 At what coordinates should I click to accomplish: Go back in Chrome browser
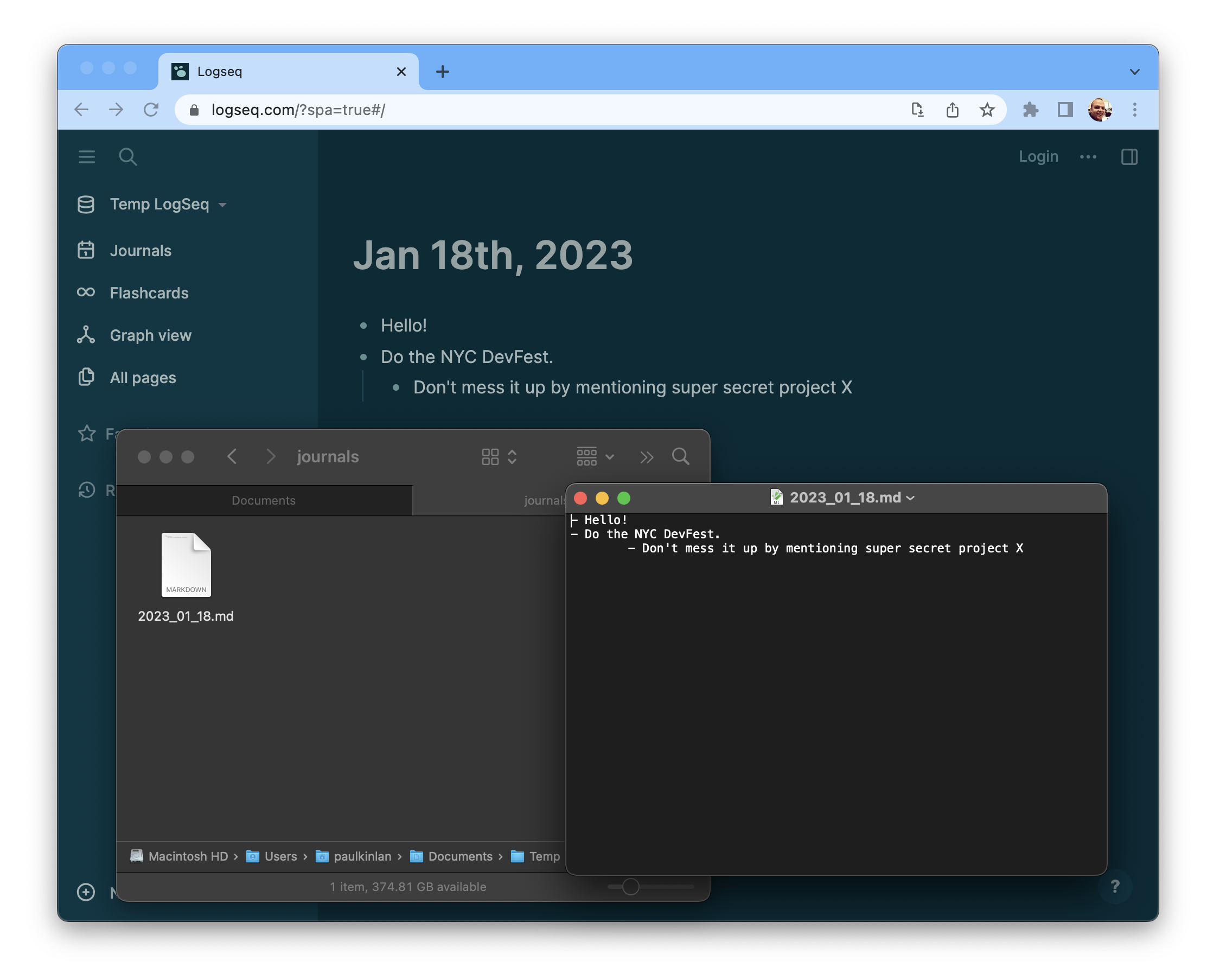[82, 110]
